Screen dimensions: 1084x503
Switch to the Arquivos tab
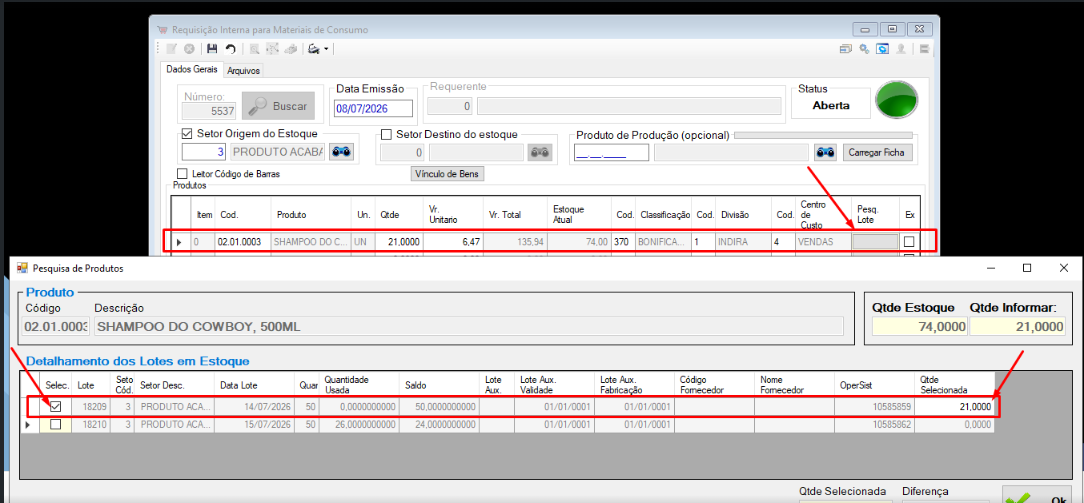tap(243, 70)
